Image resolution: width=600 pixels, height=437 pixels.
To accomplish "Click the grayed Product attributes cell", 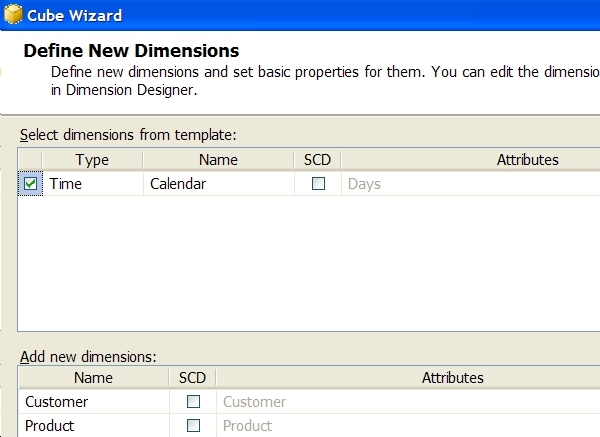I will (x=408, y=425).
